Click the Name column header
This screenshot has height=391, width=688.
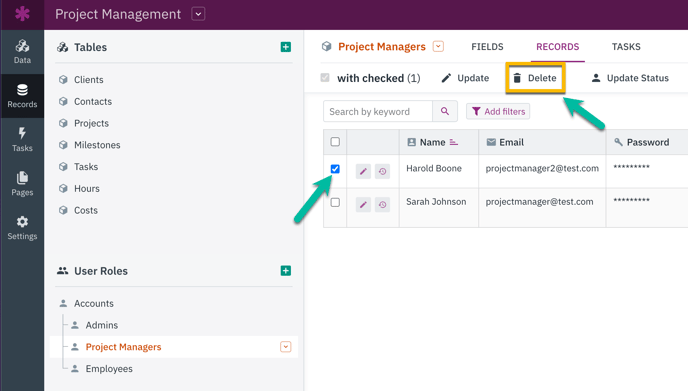tap(439, 142)
